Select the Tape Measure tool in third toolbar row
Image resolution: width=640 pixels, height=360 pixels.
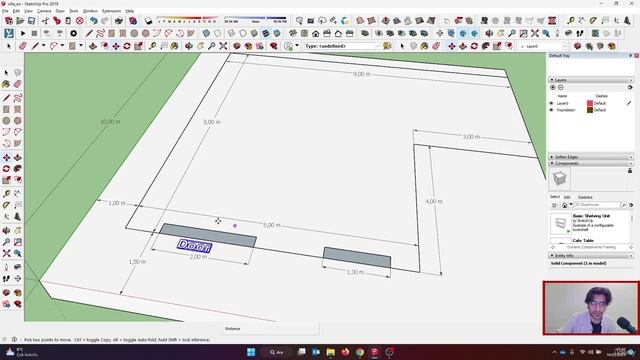pyautogui.click(x=153, y=46)
